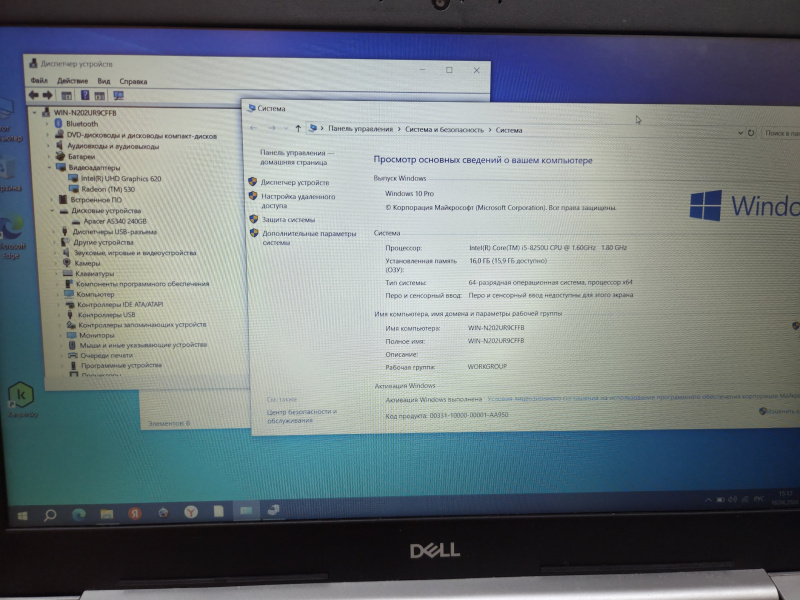
Task: Select Intel(R) UHD Graphics 620 device
Action: [113, 177]
